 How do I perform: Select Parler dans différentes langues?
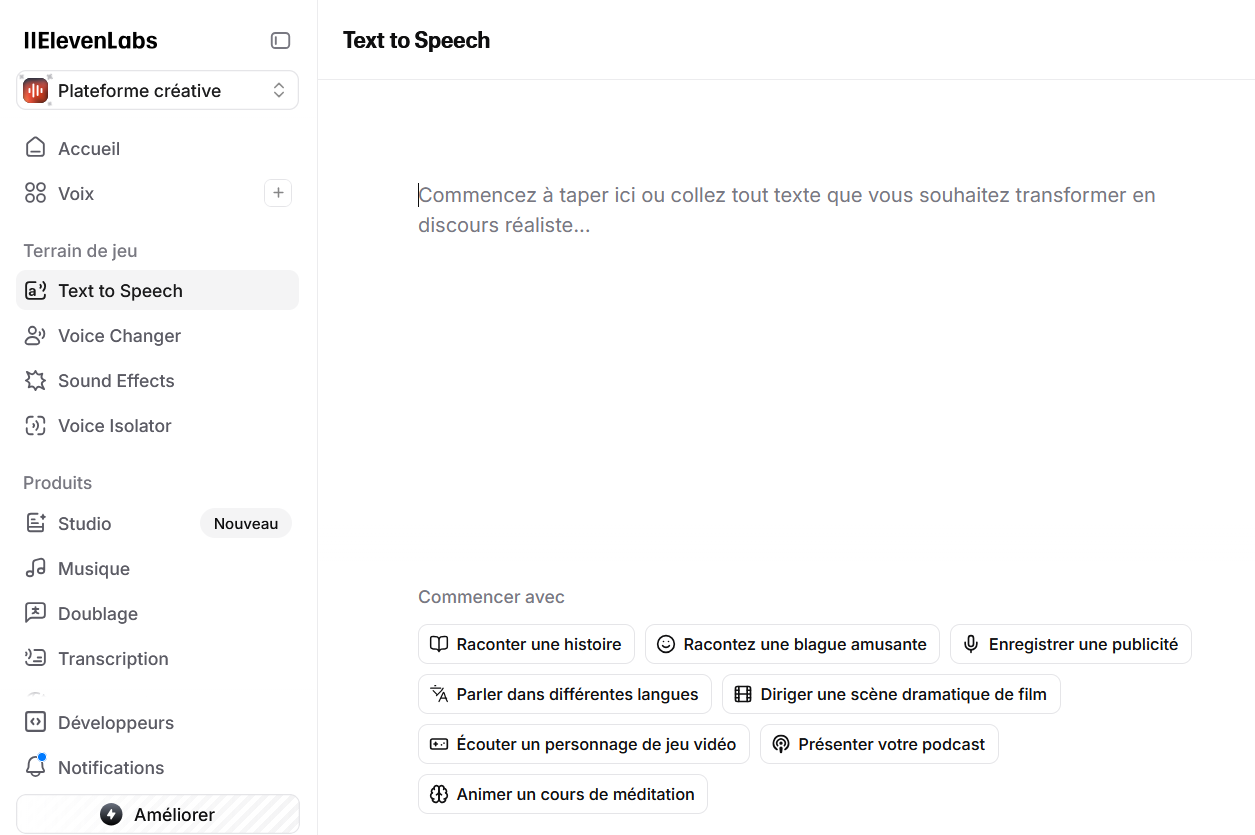(x=564, y=693)
